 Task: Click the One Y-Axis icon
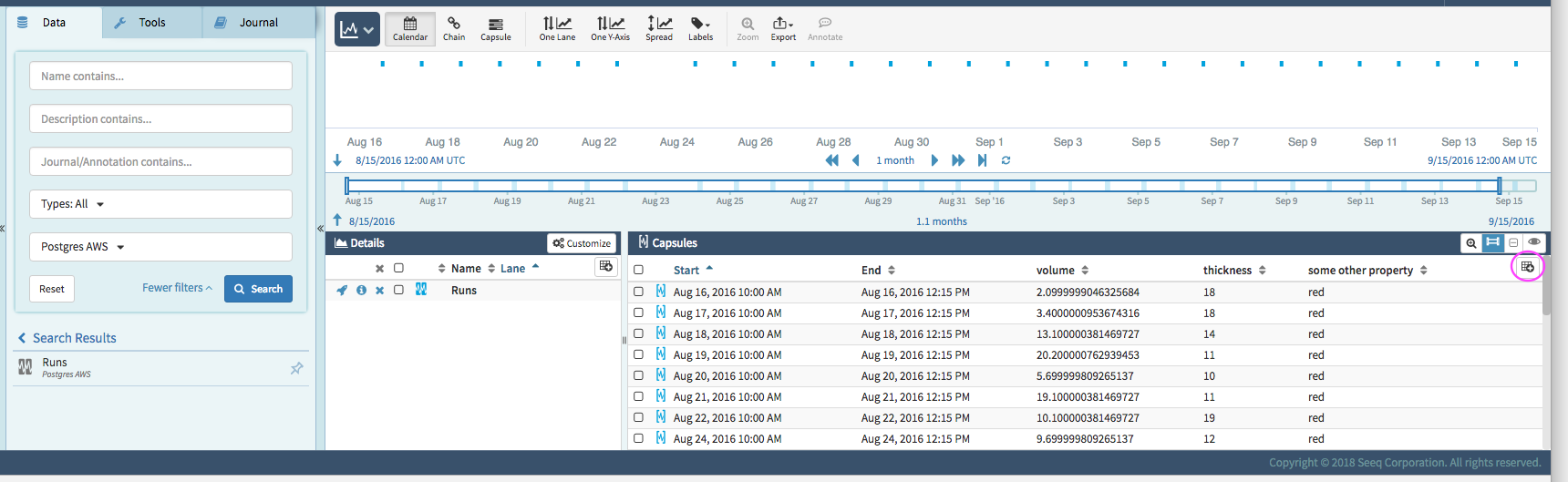click(x=610, y=29)
